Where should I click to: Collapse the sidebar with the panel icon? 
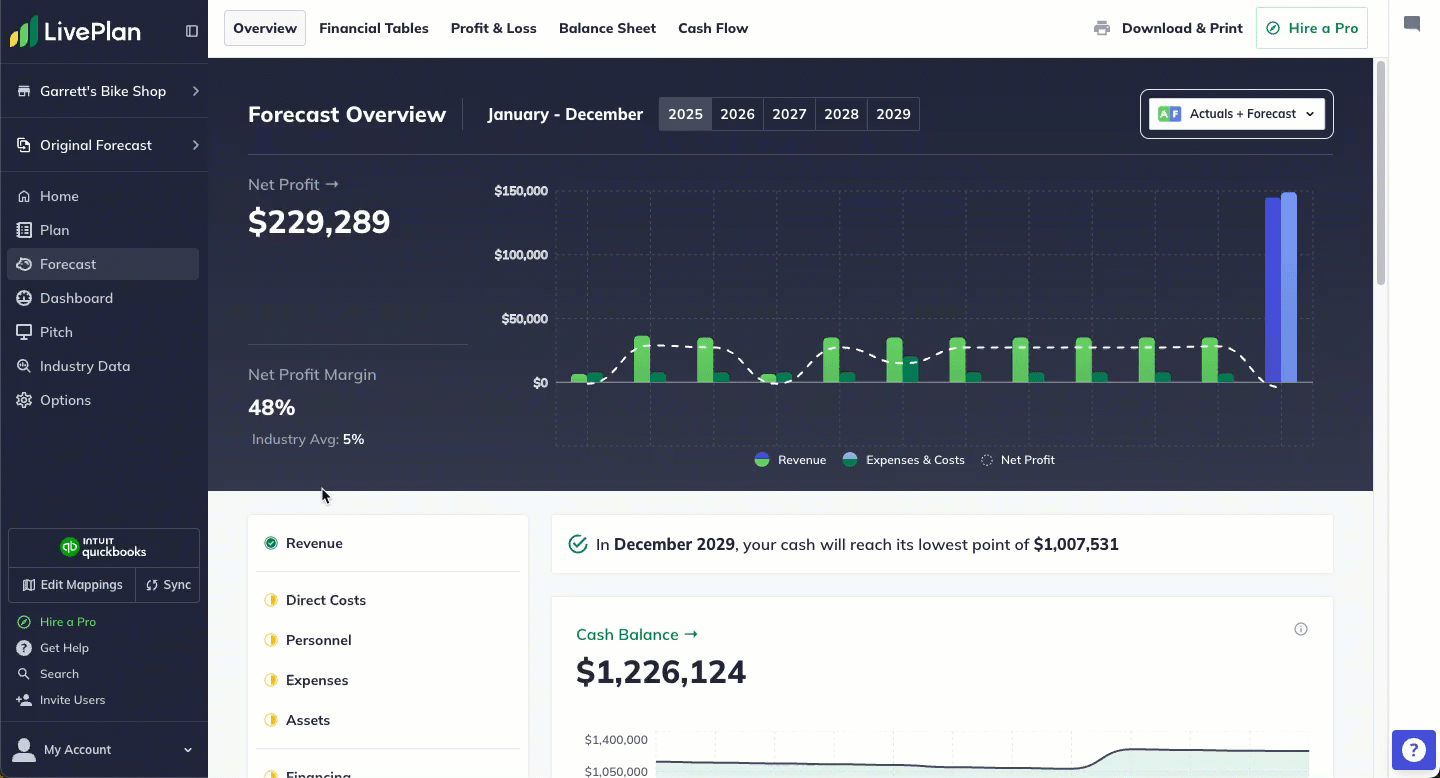pos(192,31)
